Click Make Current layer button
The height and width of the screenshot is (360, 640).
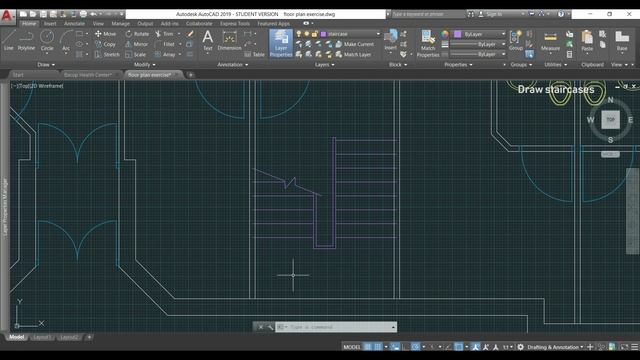point(355,44)
